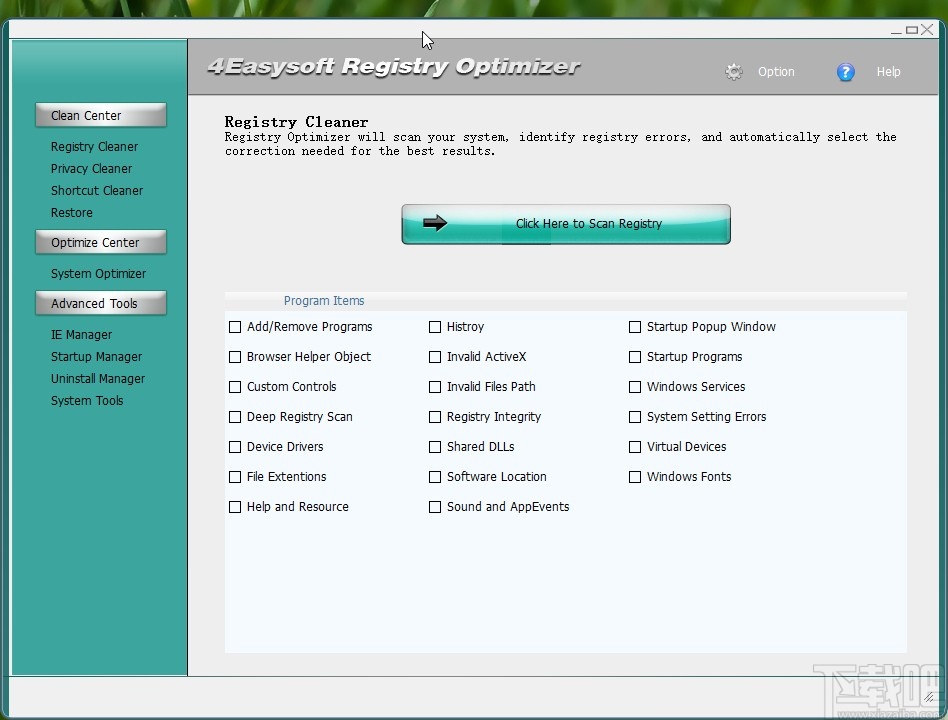
Task: Select Shortcut Cleaner in sidebar
Action: pyautogui.click(x=97, y=190)
